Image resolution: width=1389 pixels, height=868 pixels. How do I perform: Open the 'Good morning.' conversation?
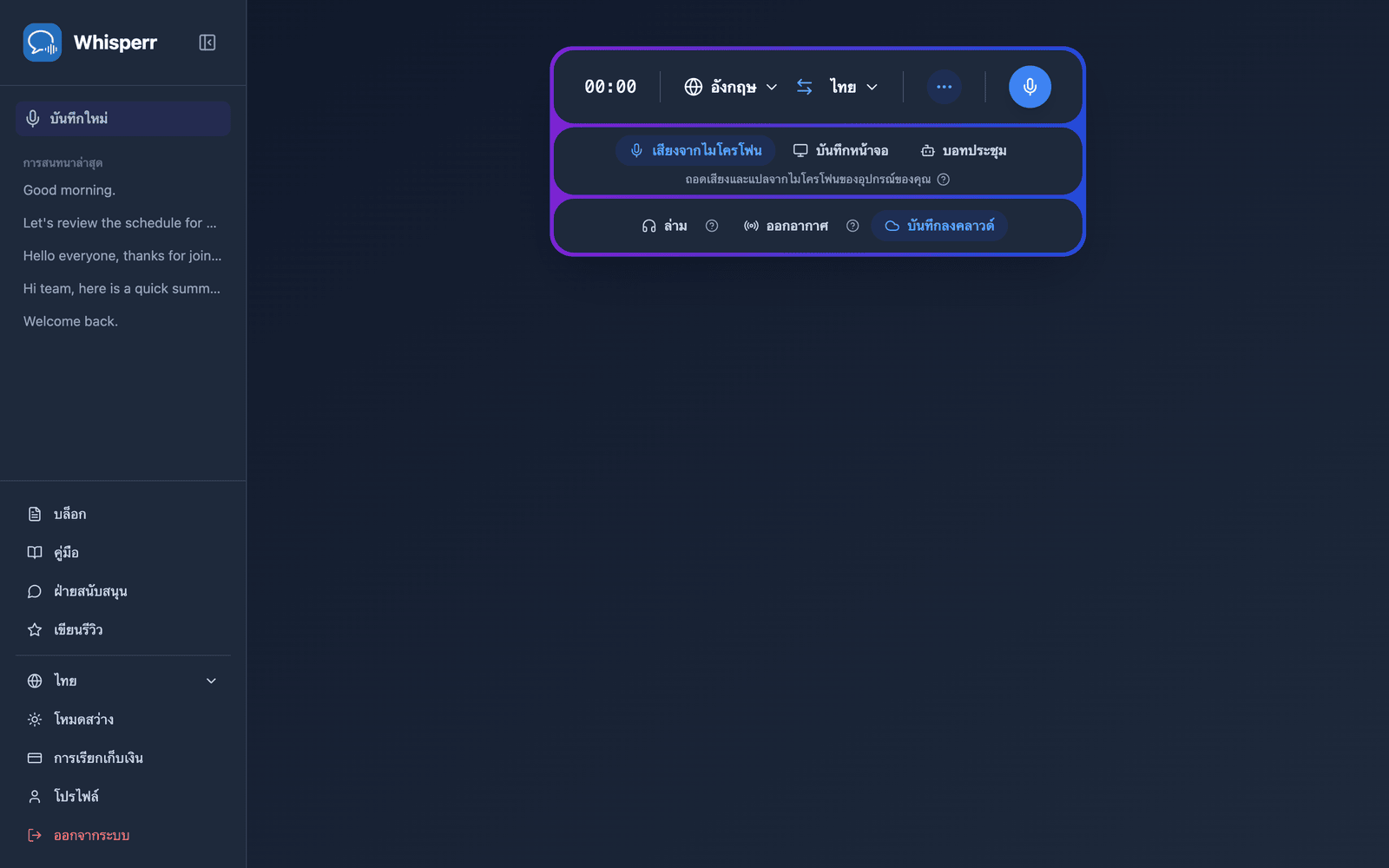(123, 190)
